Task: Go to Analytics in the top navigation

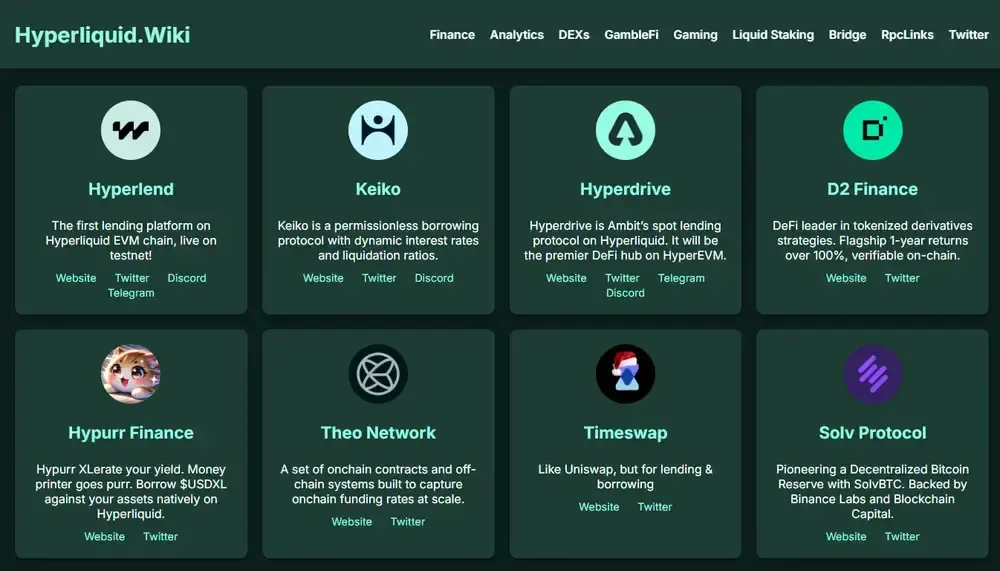Action: coord(517,35)
